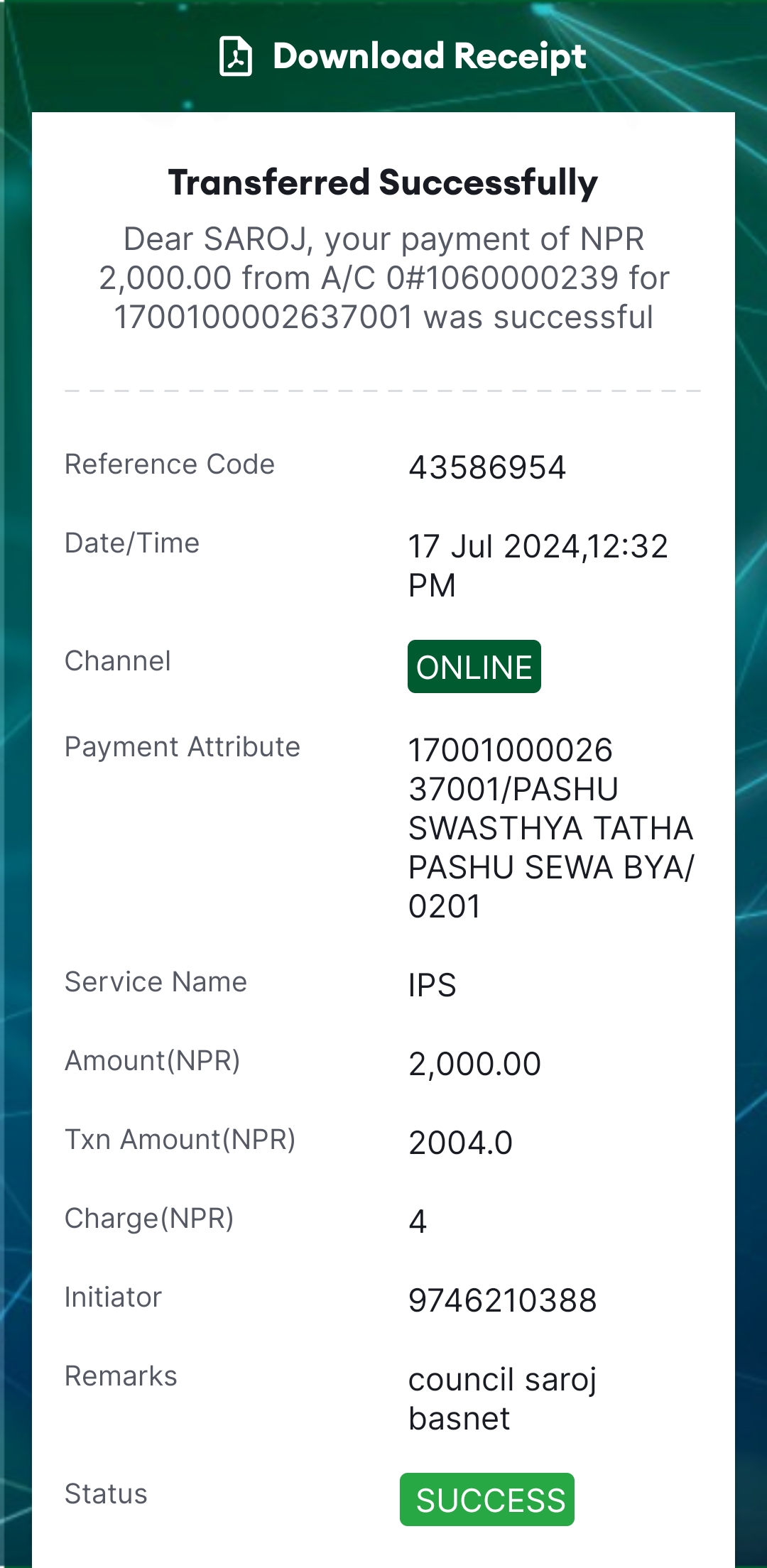Viewport: 767px width, 1568px height.
Task: Click the Dear SAROJ payment confirmation message
Action: click(383, 278)
